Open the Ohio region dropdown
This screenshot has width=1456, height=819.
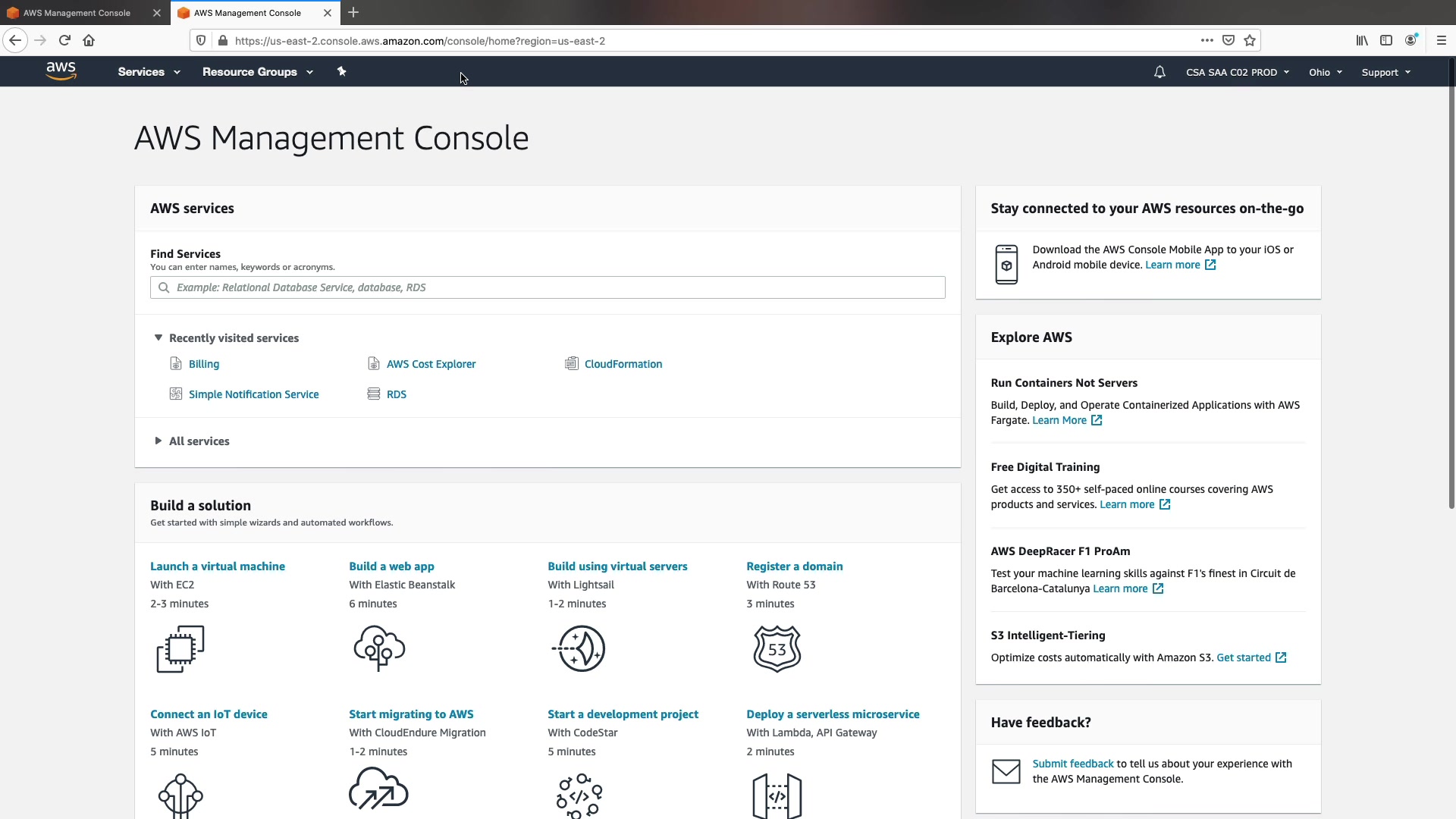pos(1325,72)
